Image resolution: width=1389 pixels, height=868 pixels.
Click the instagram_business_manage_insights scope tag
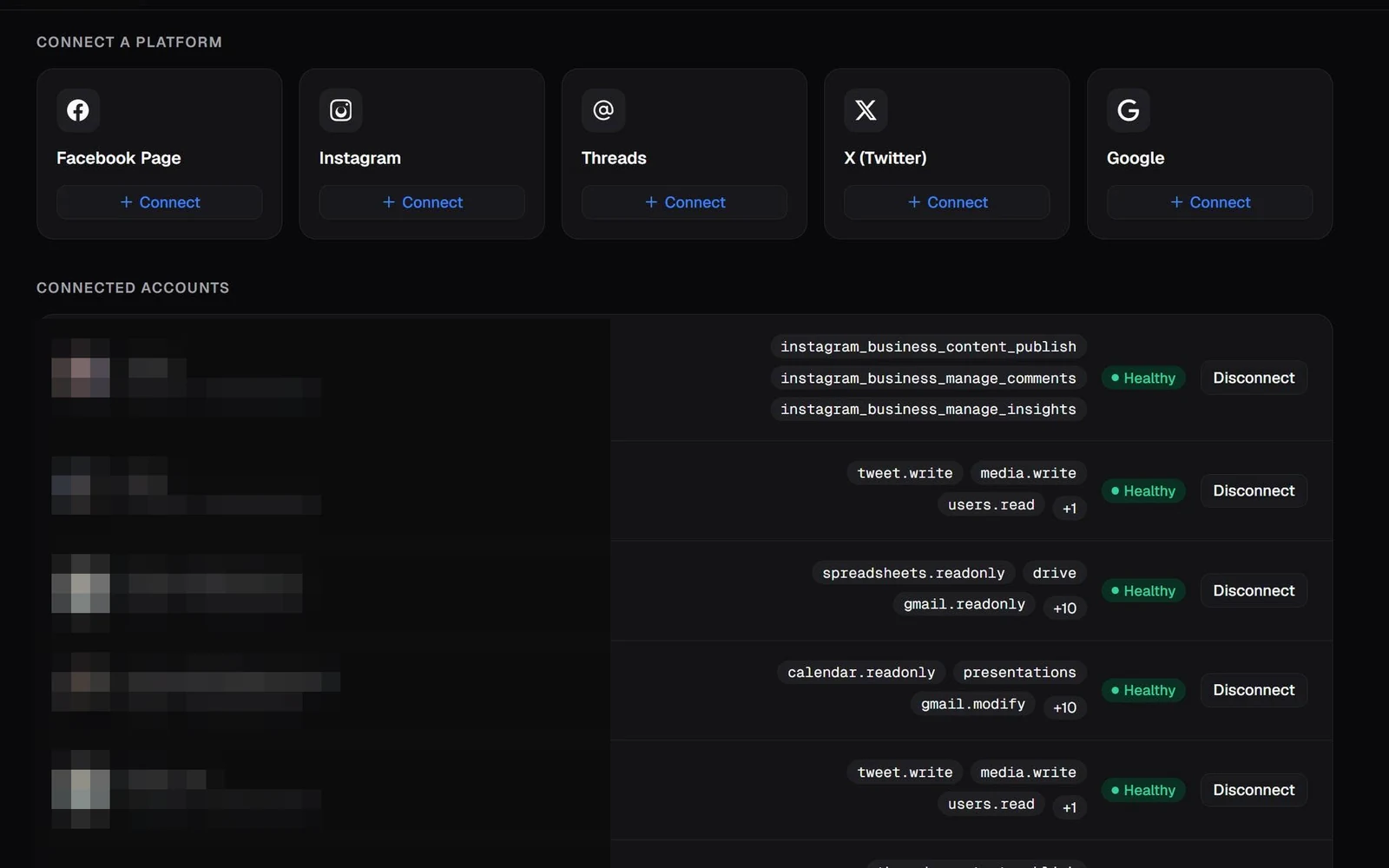point(928,410)
